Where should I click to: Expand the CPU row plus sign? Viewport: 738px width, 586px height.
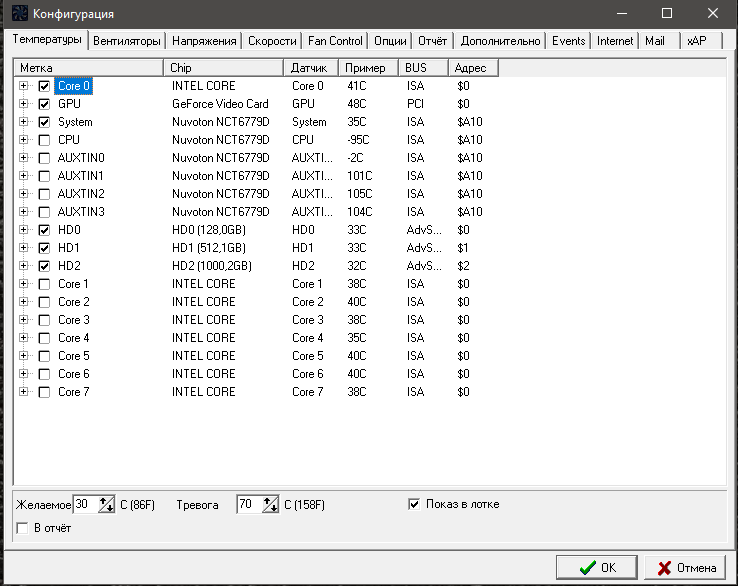click(23, 140)
